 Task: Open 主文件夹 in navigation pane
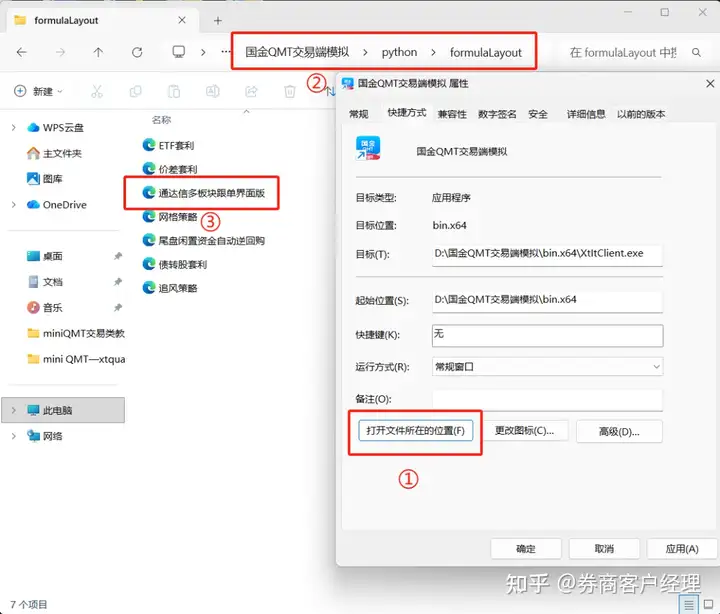click(x=54, y=153)
